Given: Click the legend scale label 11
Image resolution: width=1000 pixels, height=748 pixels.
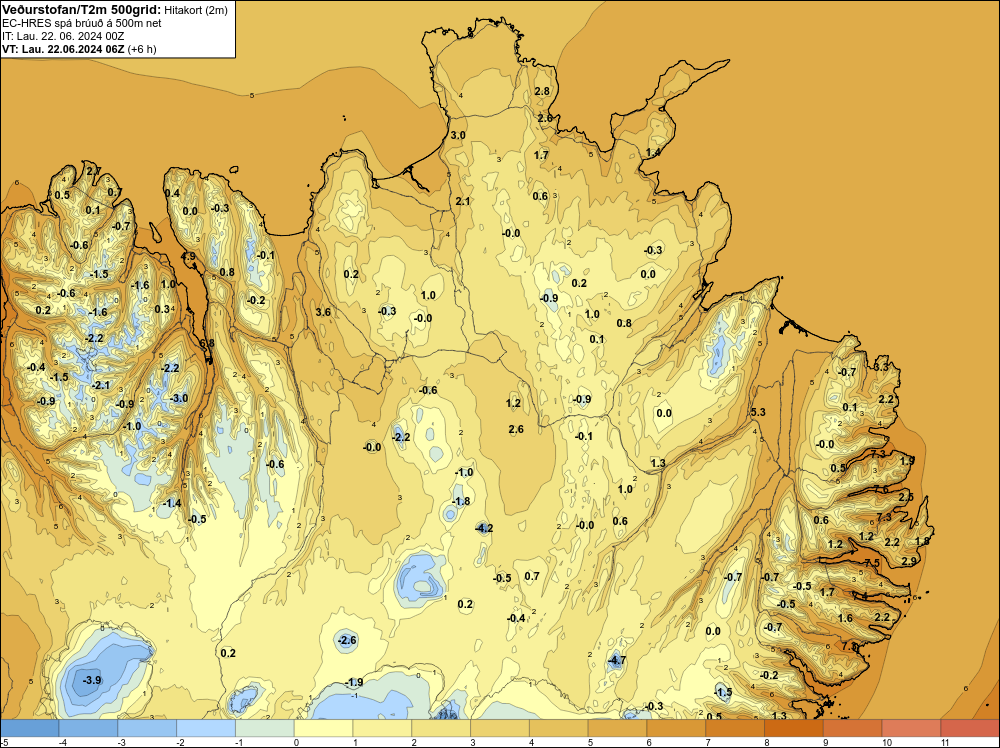Looking at the screenshot, I should point(945,742).
